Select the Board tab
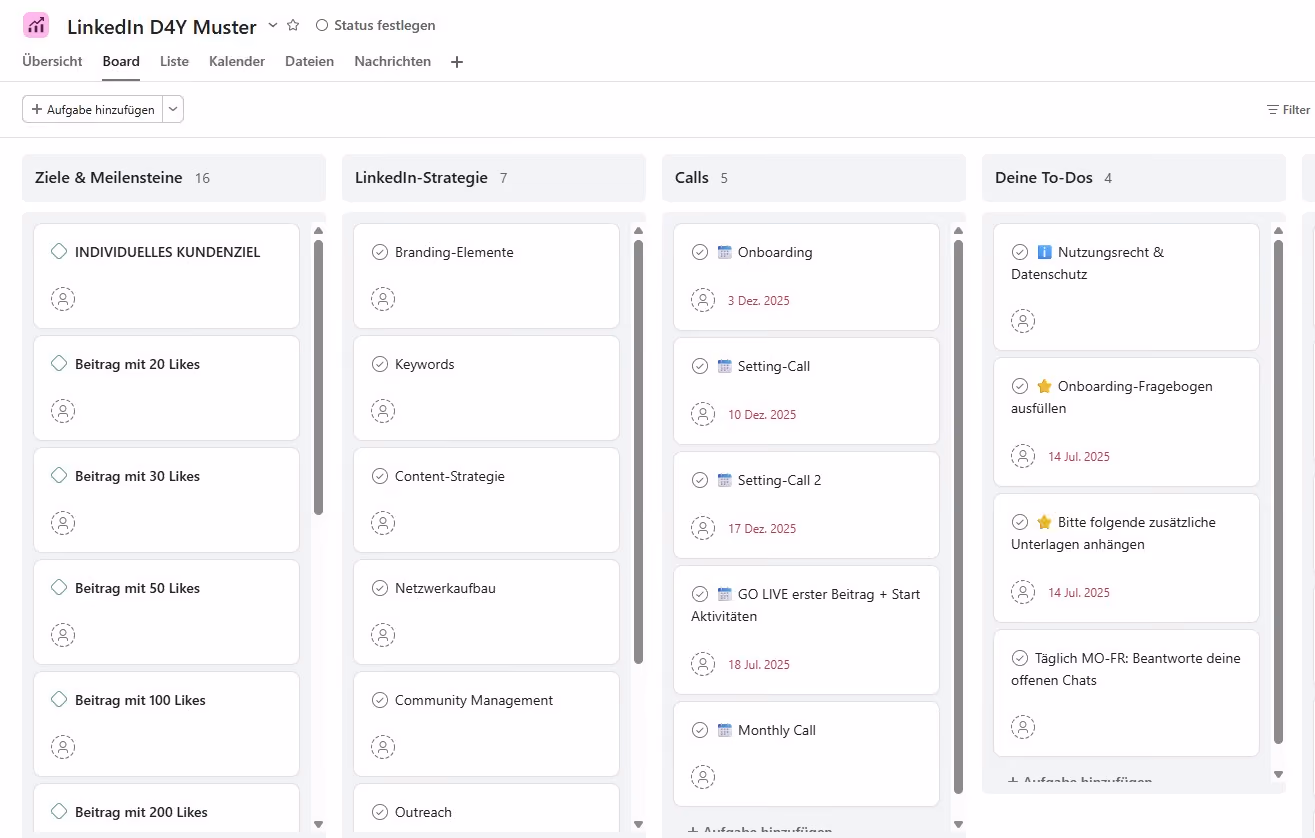Screen dimensions: 1315x838 tap(121, 61)
